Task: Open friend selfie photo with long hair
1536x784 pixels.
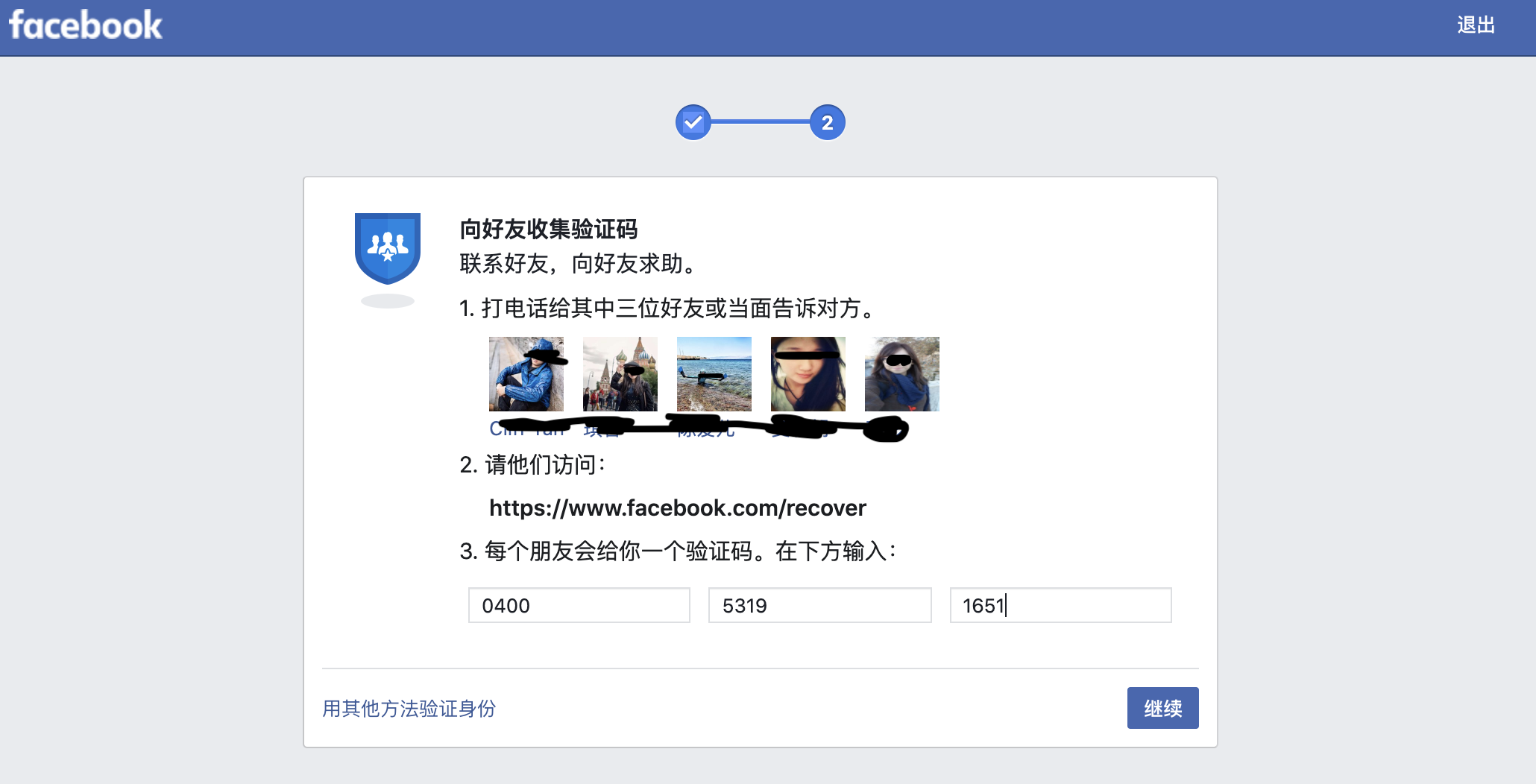Action: (x=808, y=374)
